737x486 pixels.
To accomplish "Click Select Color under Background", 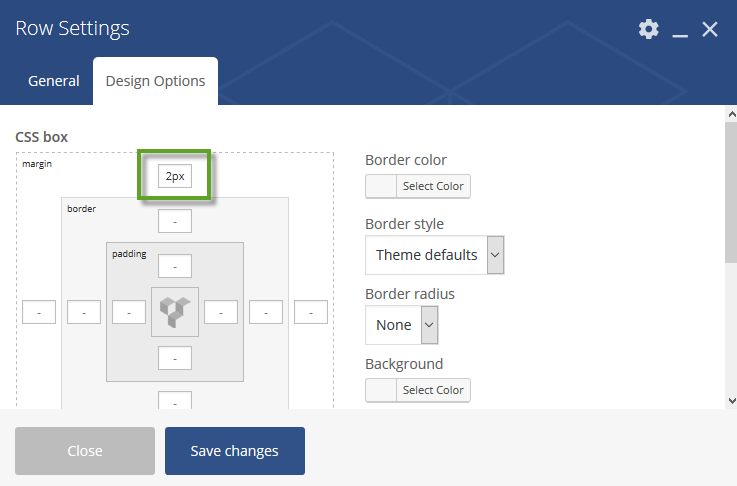I will click(433, 390).
